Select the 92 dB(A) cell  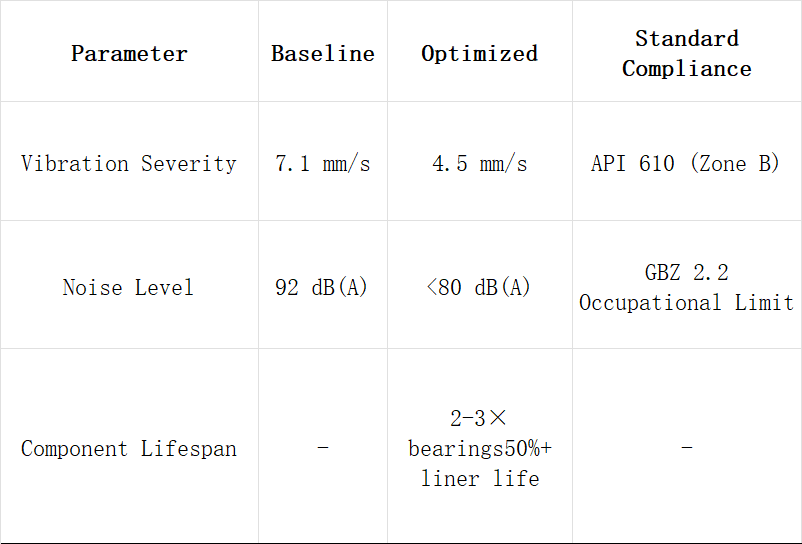click(x=323, y=285)
